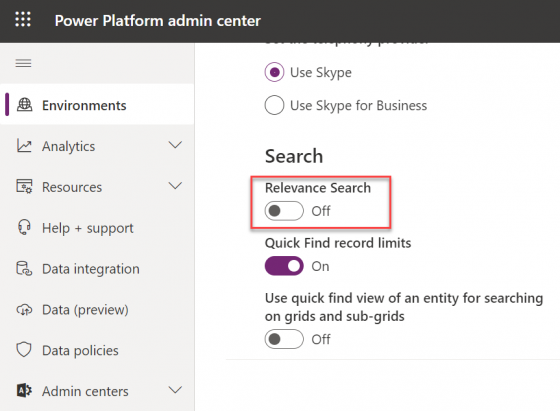Expand the Analytics chevron

click(x=175, y=145)
